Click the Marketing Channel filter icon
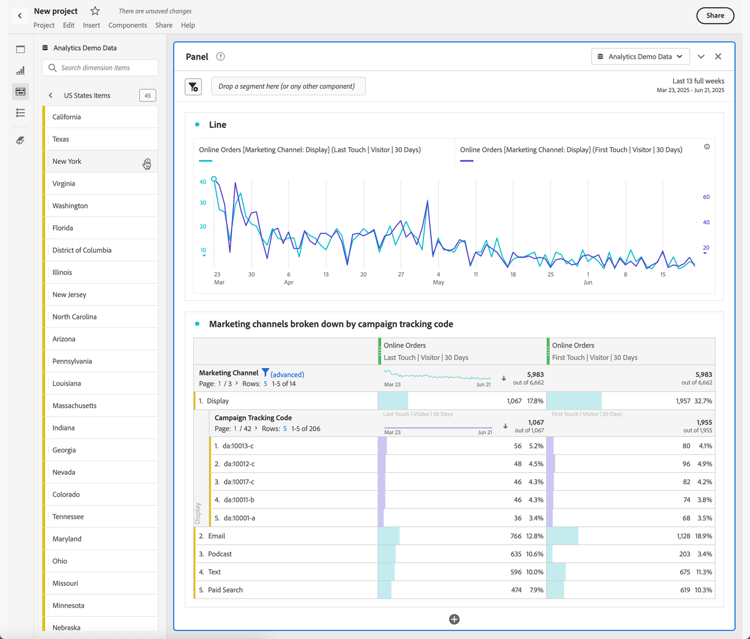The image size is (750, 639). coord(265,373)
